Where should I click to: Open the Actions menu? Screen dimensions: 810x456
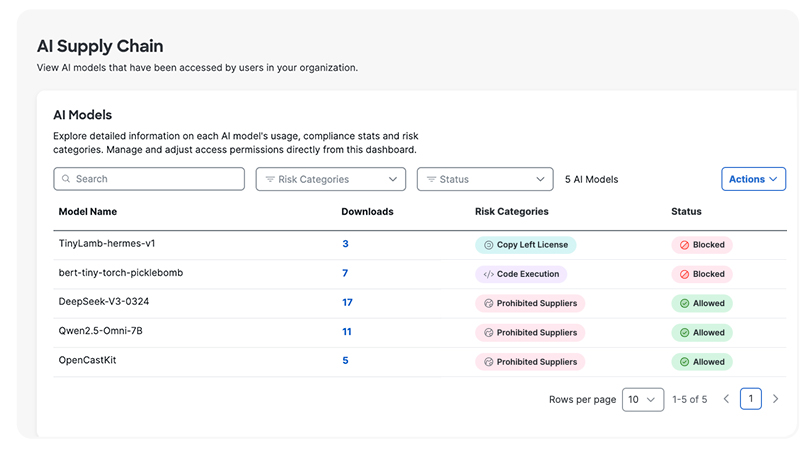[x=753, y=180]
